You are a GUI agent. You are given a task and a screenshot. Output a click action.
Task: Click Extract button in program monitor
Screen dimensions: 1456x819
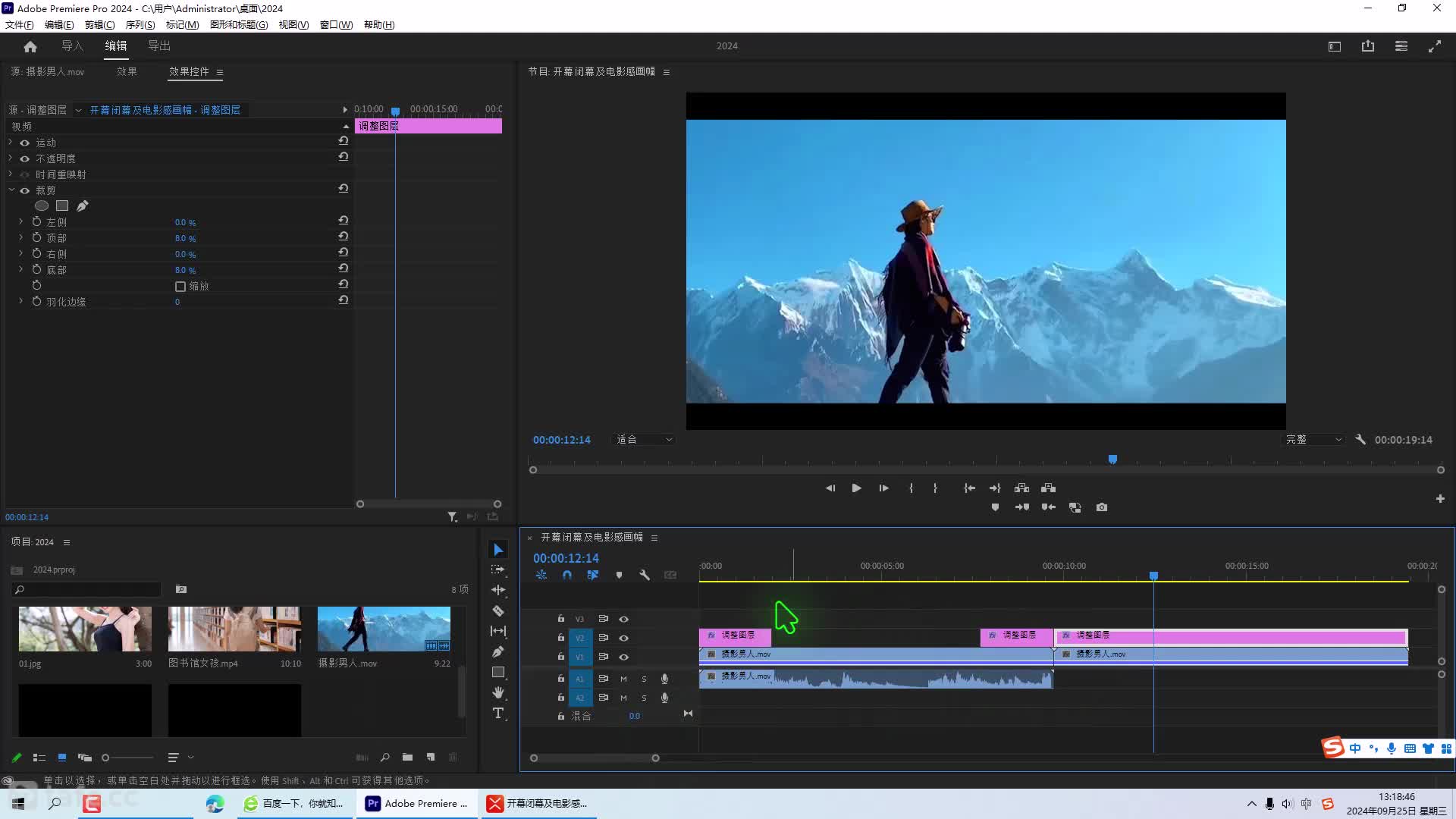tap(1049, 488)
